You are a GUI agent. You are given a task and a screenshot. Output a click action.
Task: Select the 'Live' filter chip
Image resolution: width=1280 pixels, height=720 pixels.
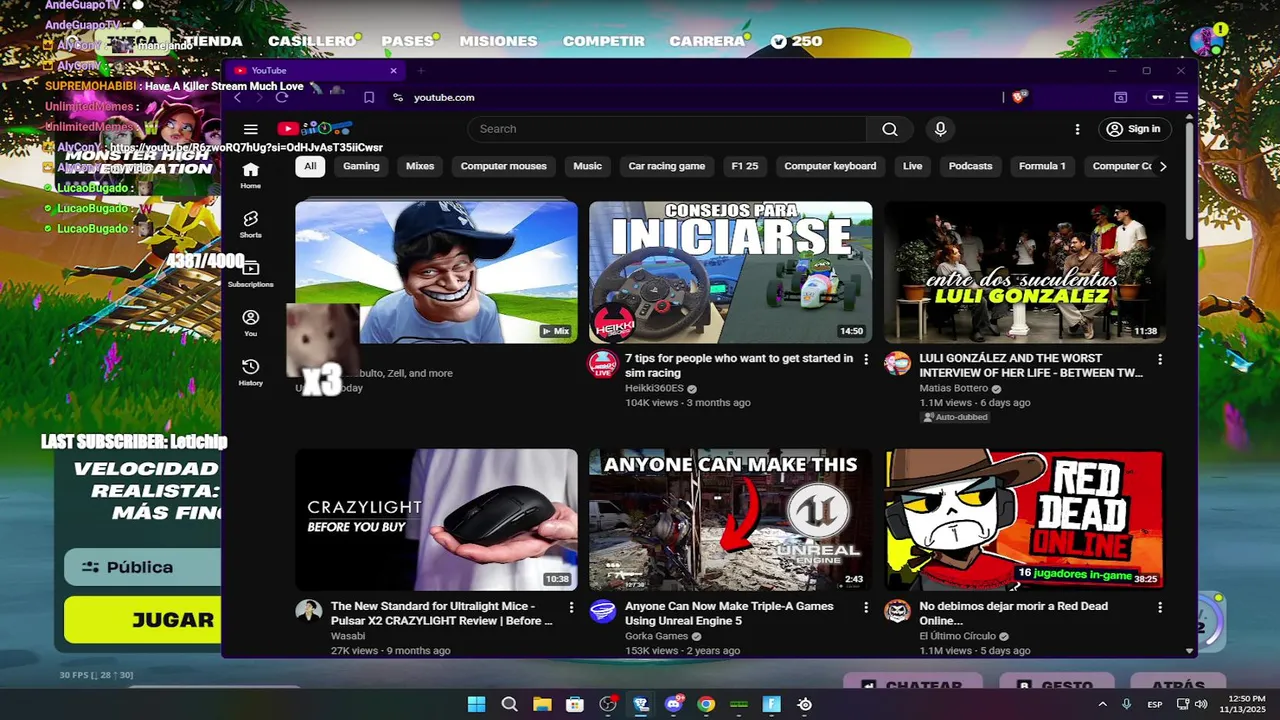coord(912,166)
